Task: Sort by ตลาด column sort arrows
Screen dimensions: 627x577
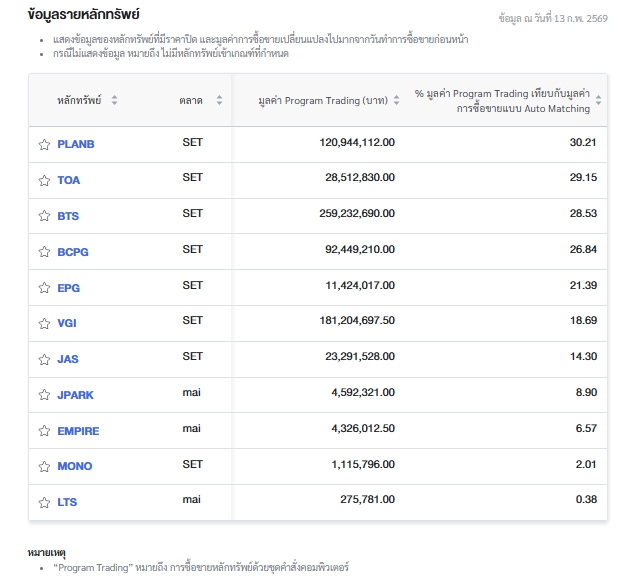Action: tap(219, 100)
